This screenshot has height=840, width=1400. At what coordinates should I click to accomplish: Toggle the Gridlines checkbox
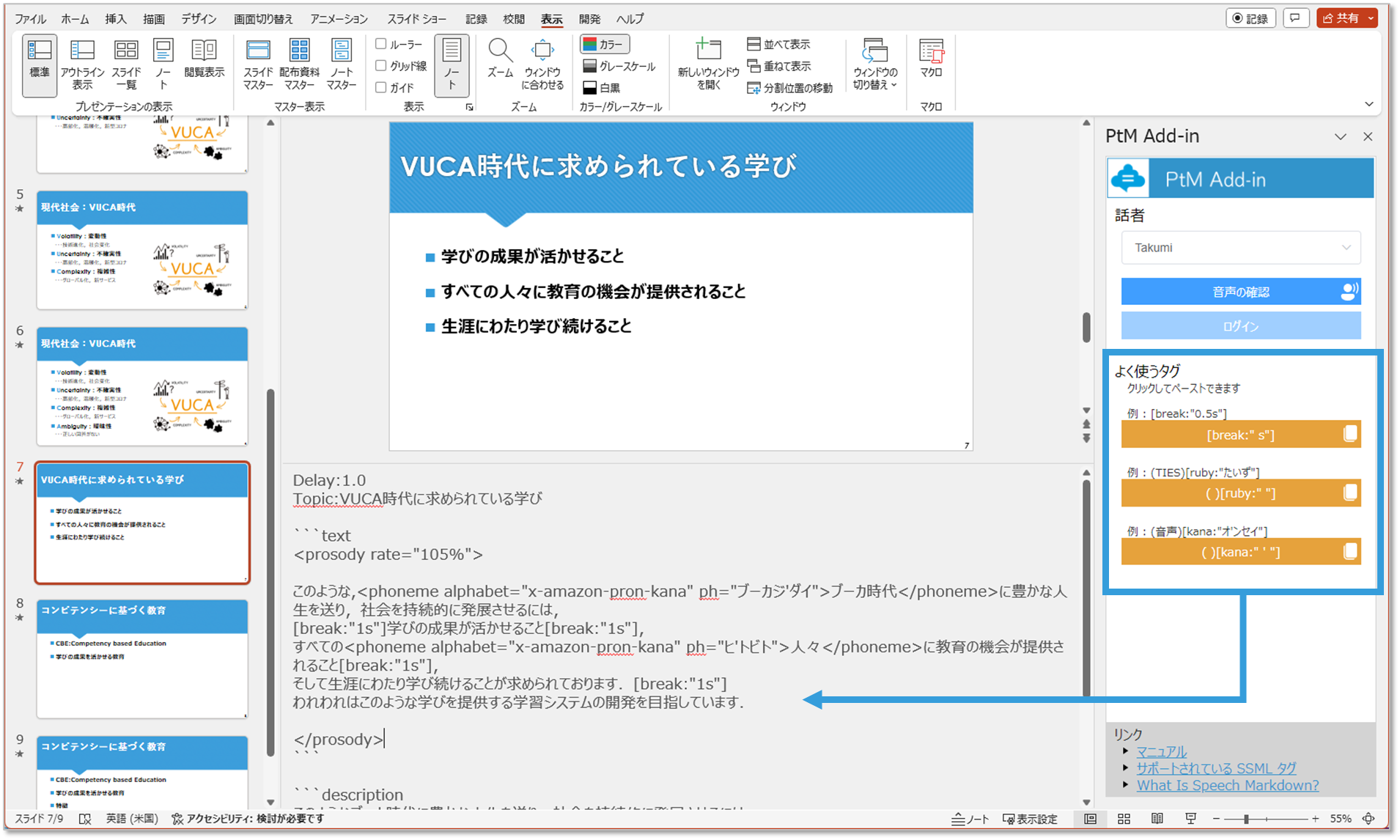381,66
